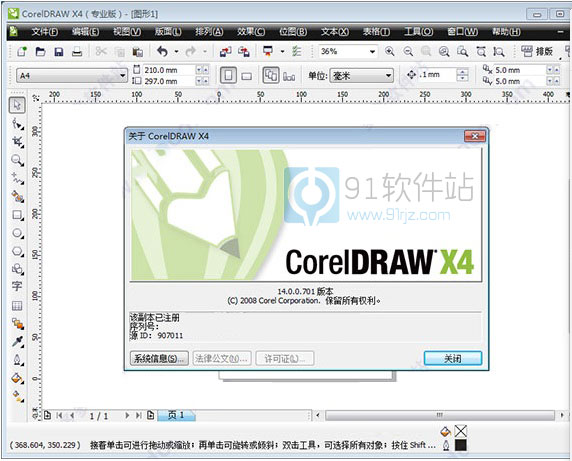This screenshot has width=572, height=461.
Task: Choose the Ellipse tool
Action: (18, 233)
